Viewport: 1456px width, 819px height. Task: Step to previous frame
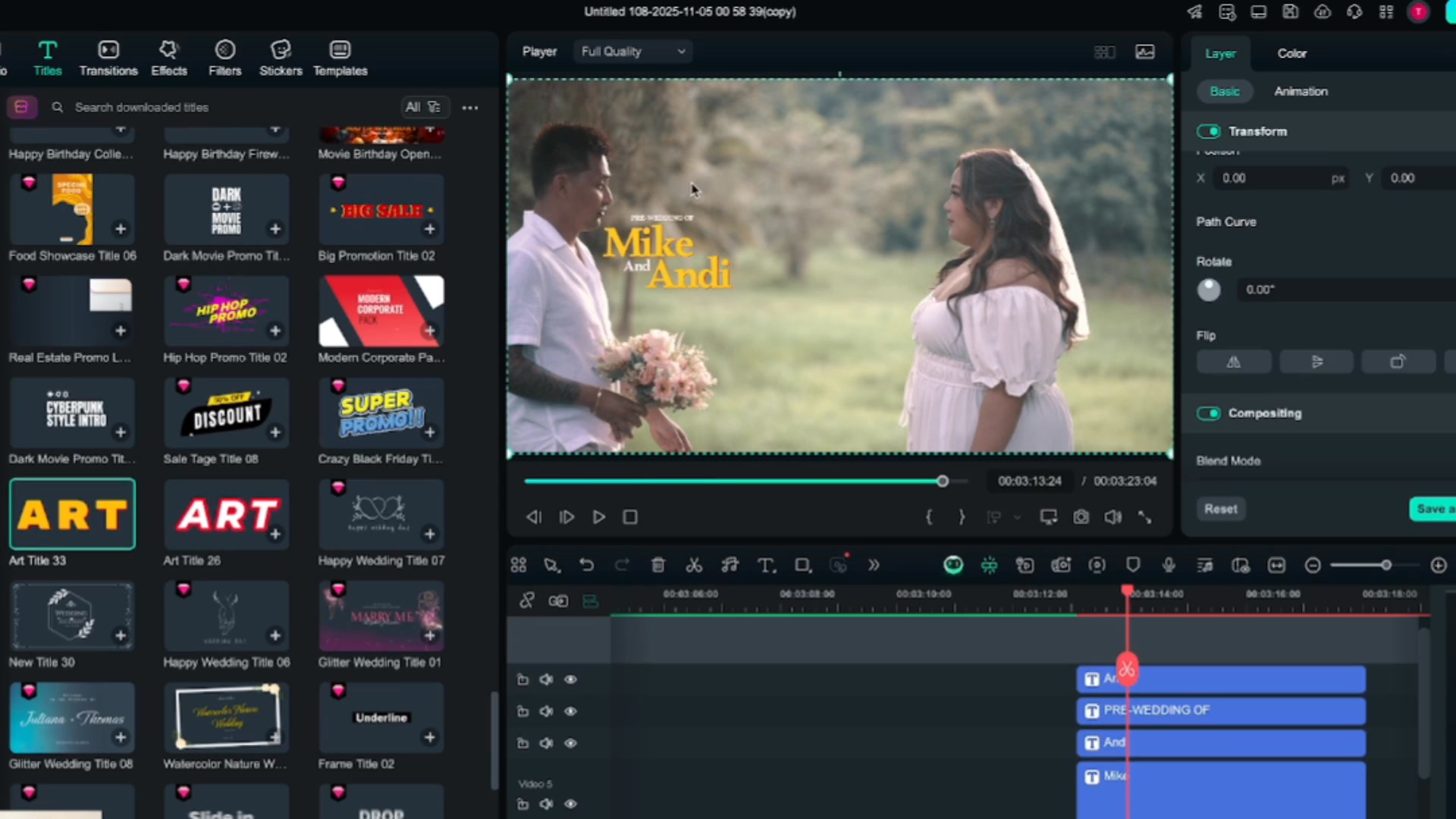(534, 517)
